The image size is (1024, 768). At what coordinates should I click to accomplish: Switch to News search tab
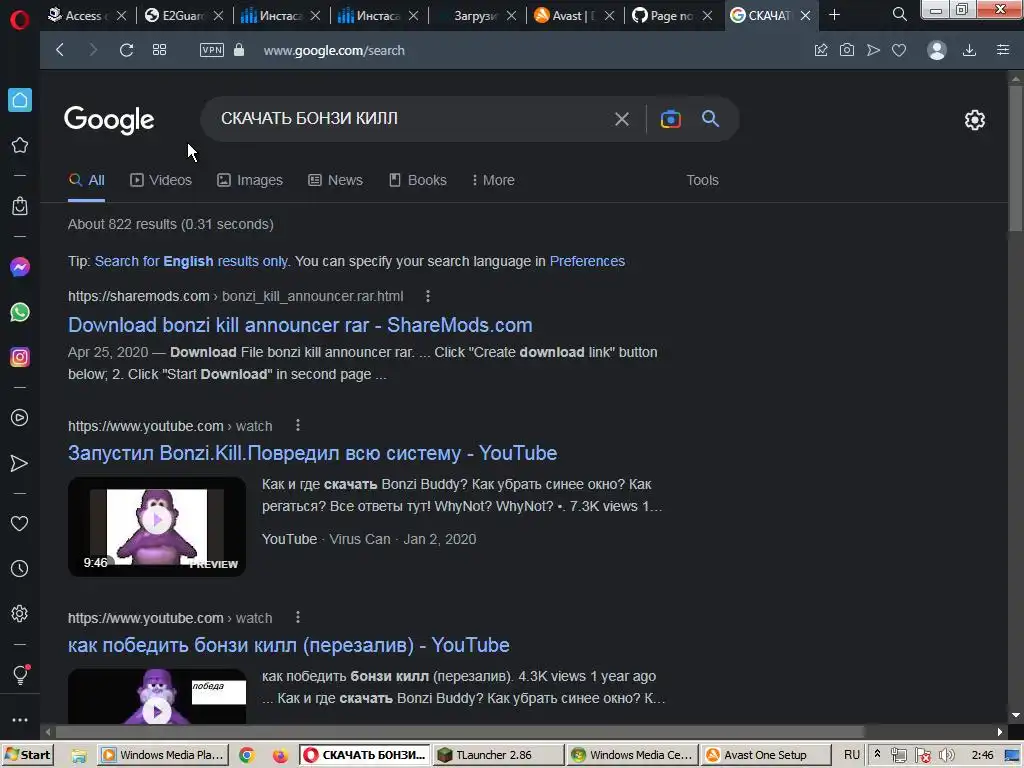click(336, 180)
